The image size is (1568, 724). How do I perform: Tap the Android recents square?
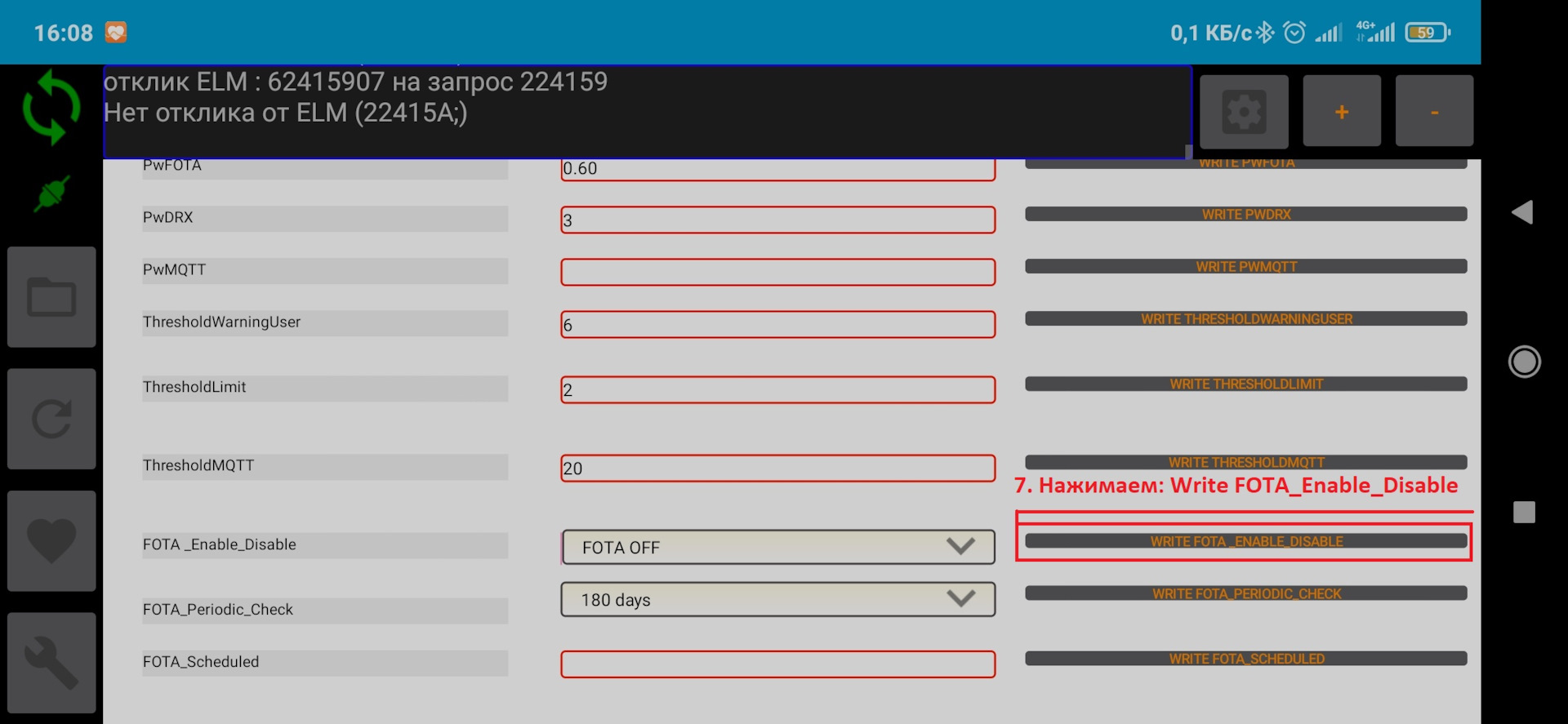pyautogui.click(x=1524, y=512)
